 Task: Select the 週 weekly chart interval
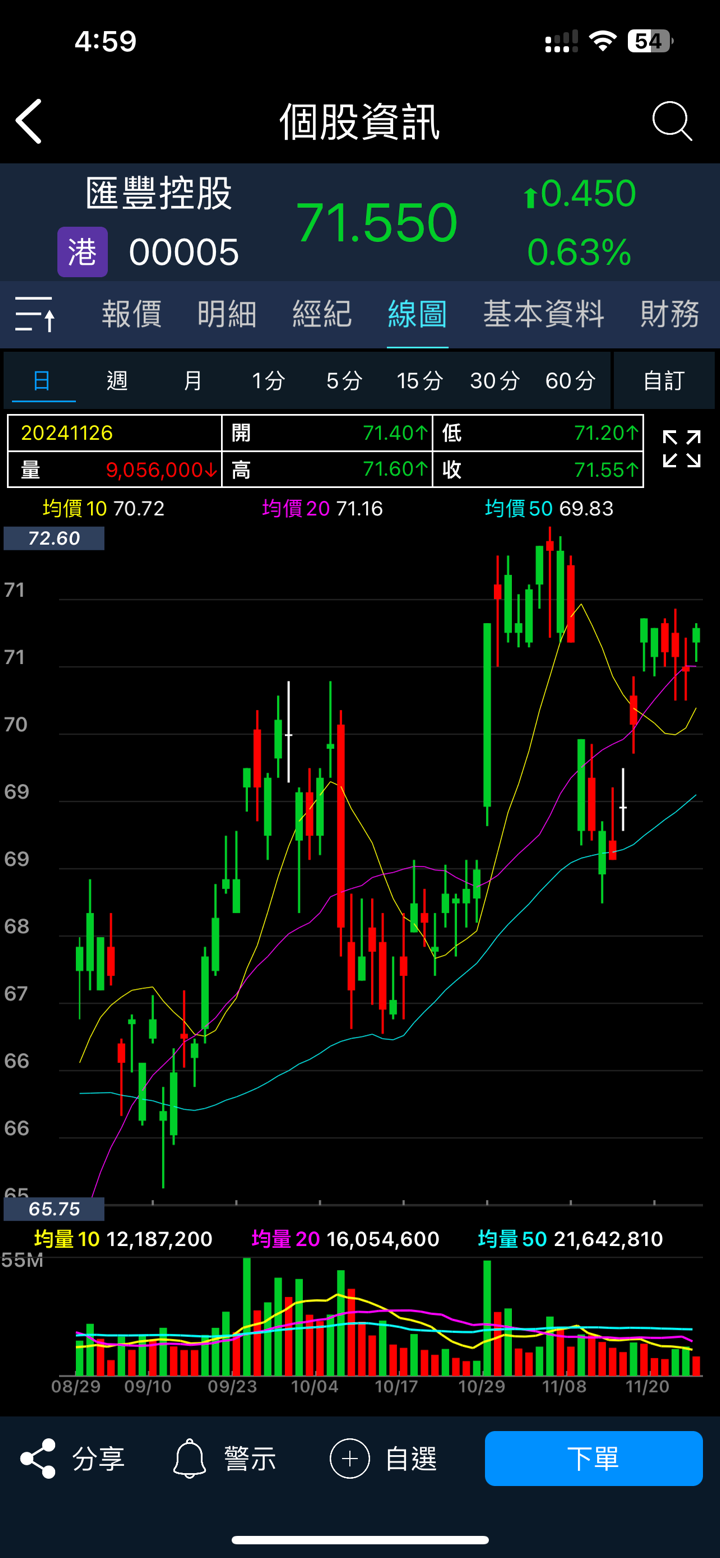coord(117,380)
